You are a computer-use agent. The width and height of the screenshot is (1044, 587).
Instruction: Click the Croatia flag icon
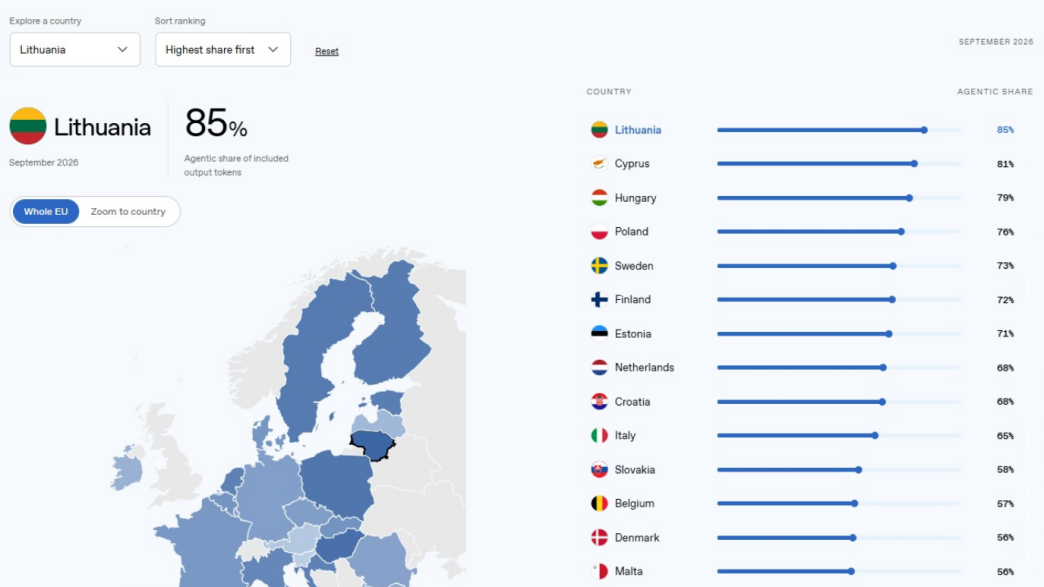point(599,401)
